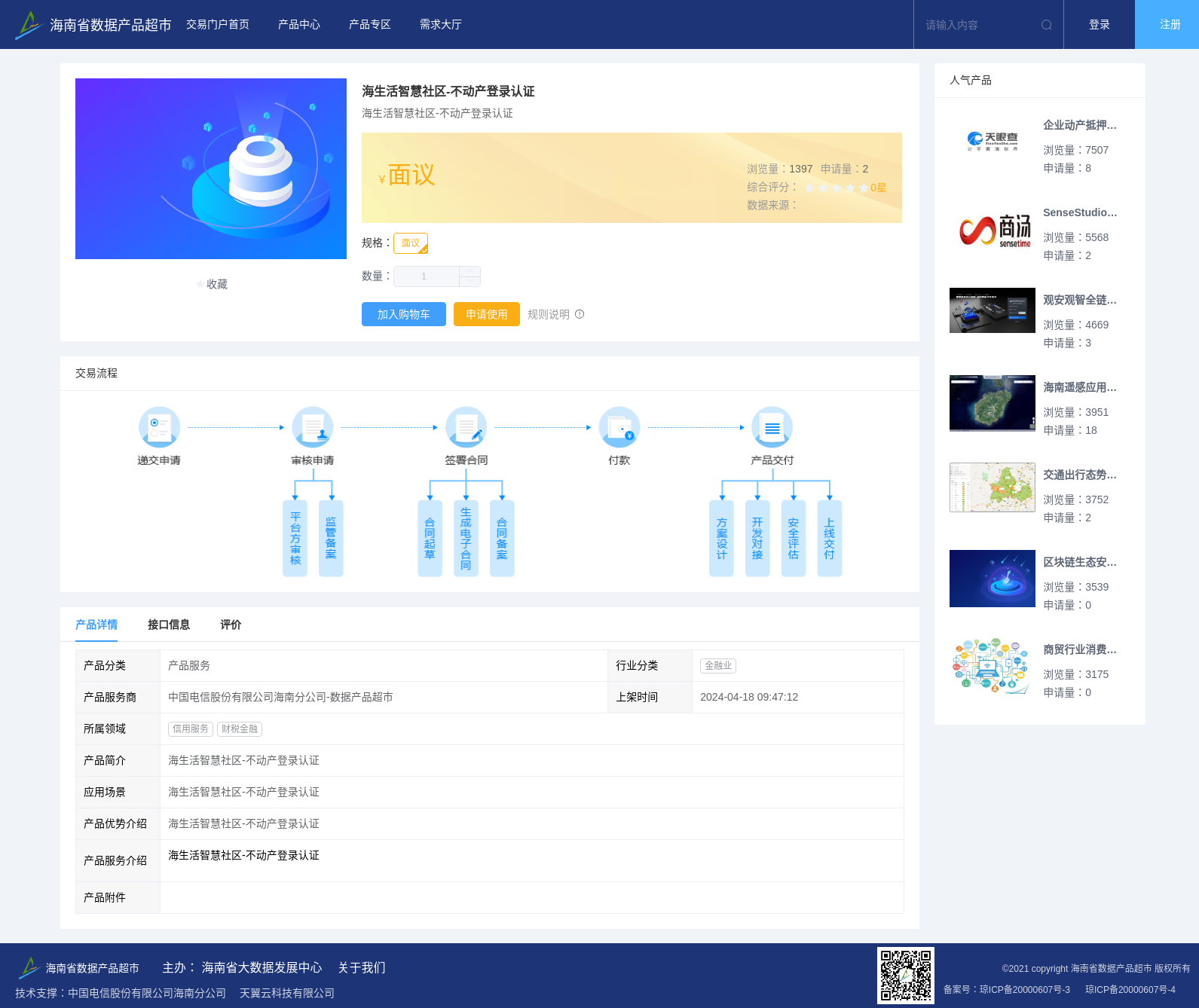
Task: Click the QR code in the footer
Action: [906, 975]
